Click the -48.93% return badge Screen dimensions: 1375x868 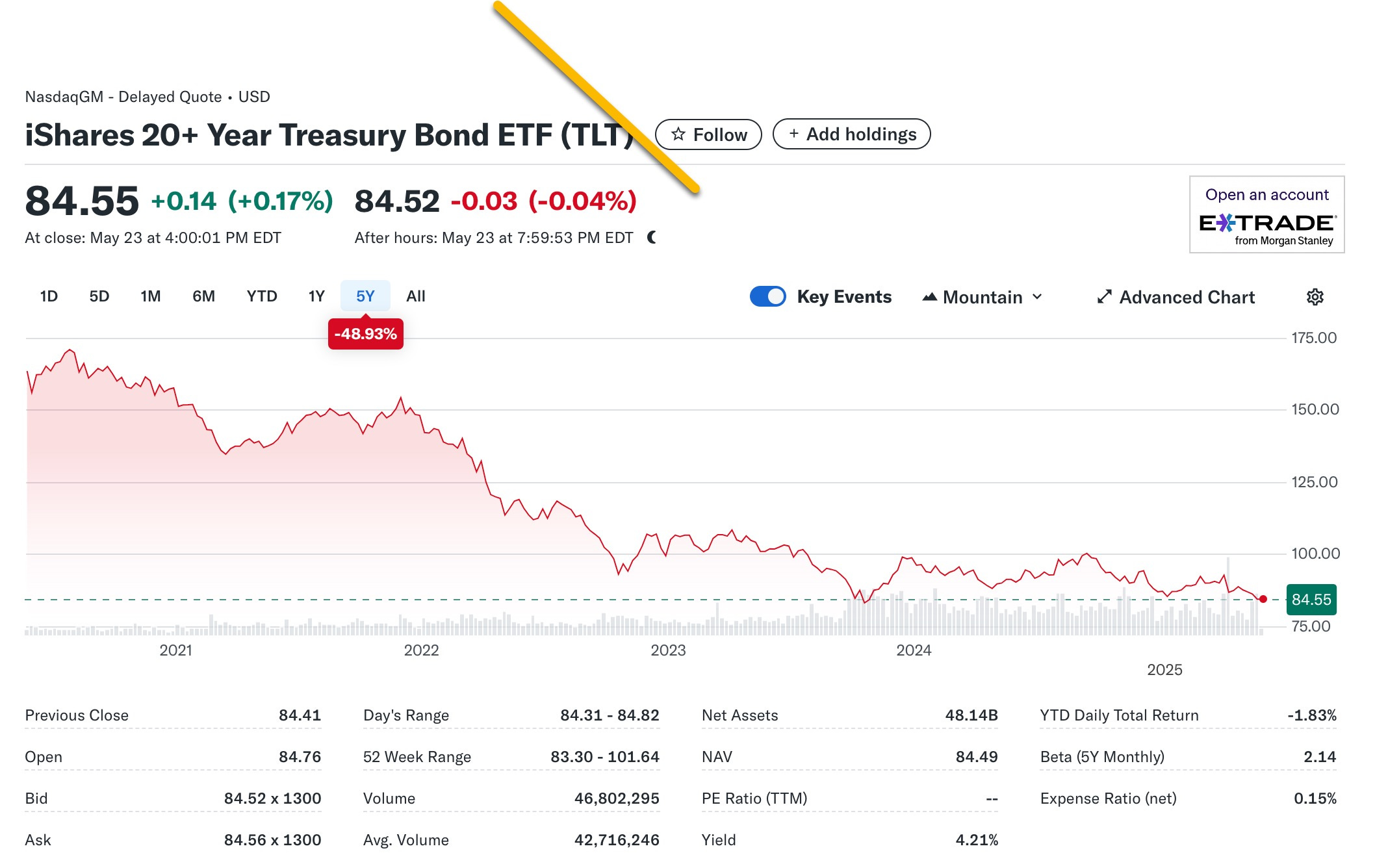coord(365,334)
